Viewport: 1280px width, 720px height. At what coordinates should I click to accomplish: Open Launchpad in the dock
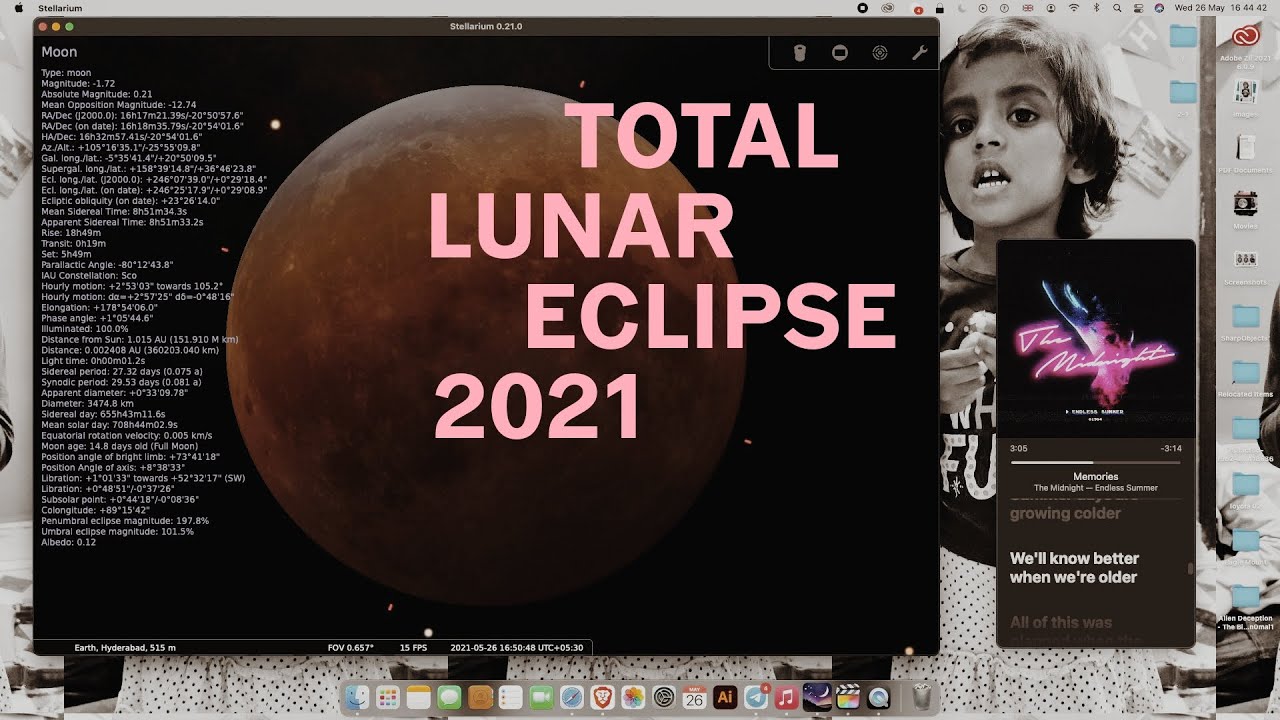388,697
